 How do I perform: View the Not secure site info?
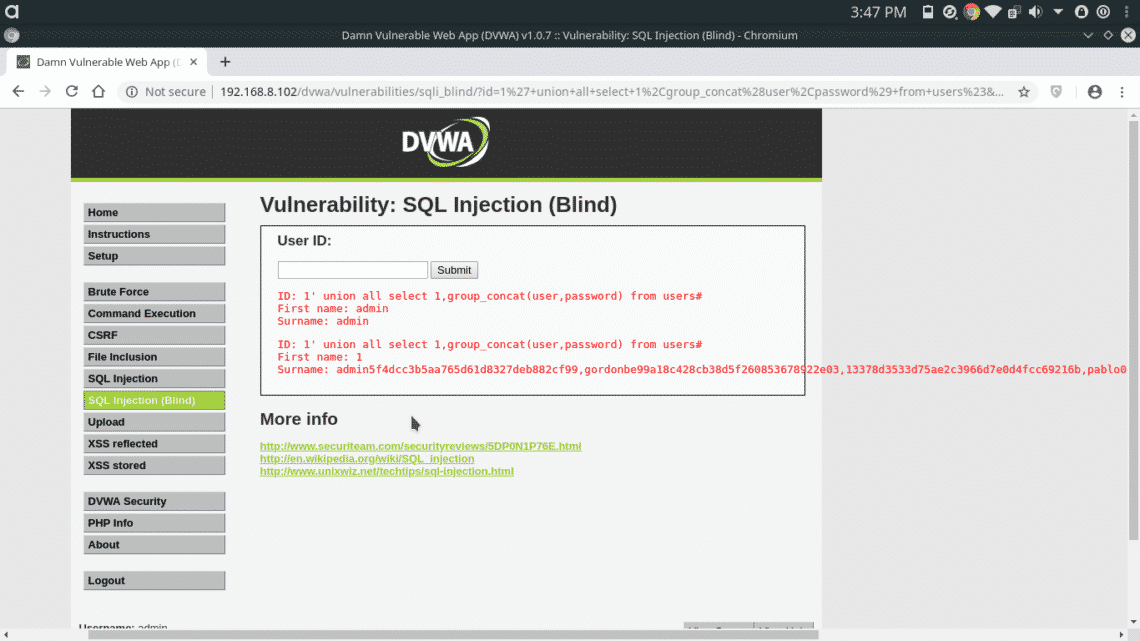point(166,92)
